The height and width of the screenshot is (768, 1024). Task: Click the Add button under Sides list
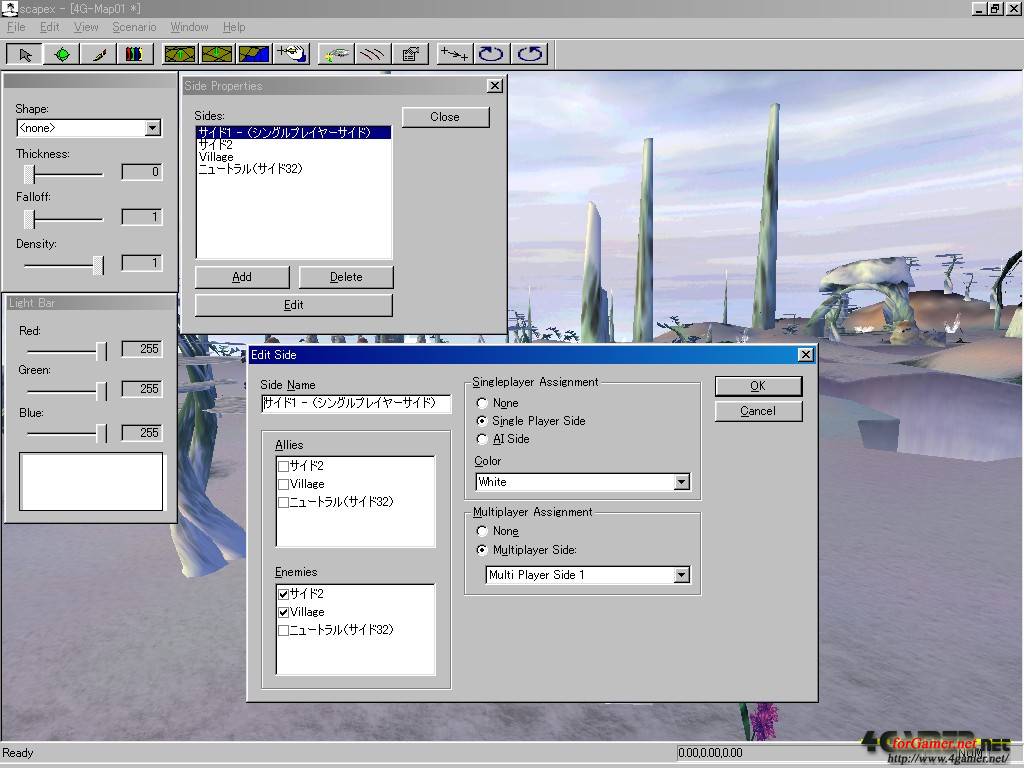tap(242, 277)
